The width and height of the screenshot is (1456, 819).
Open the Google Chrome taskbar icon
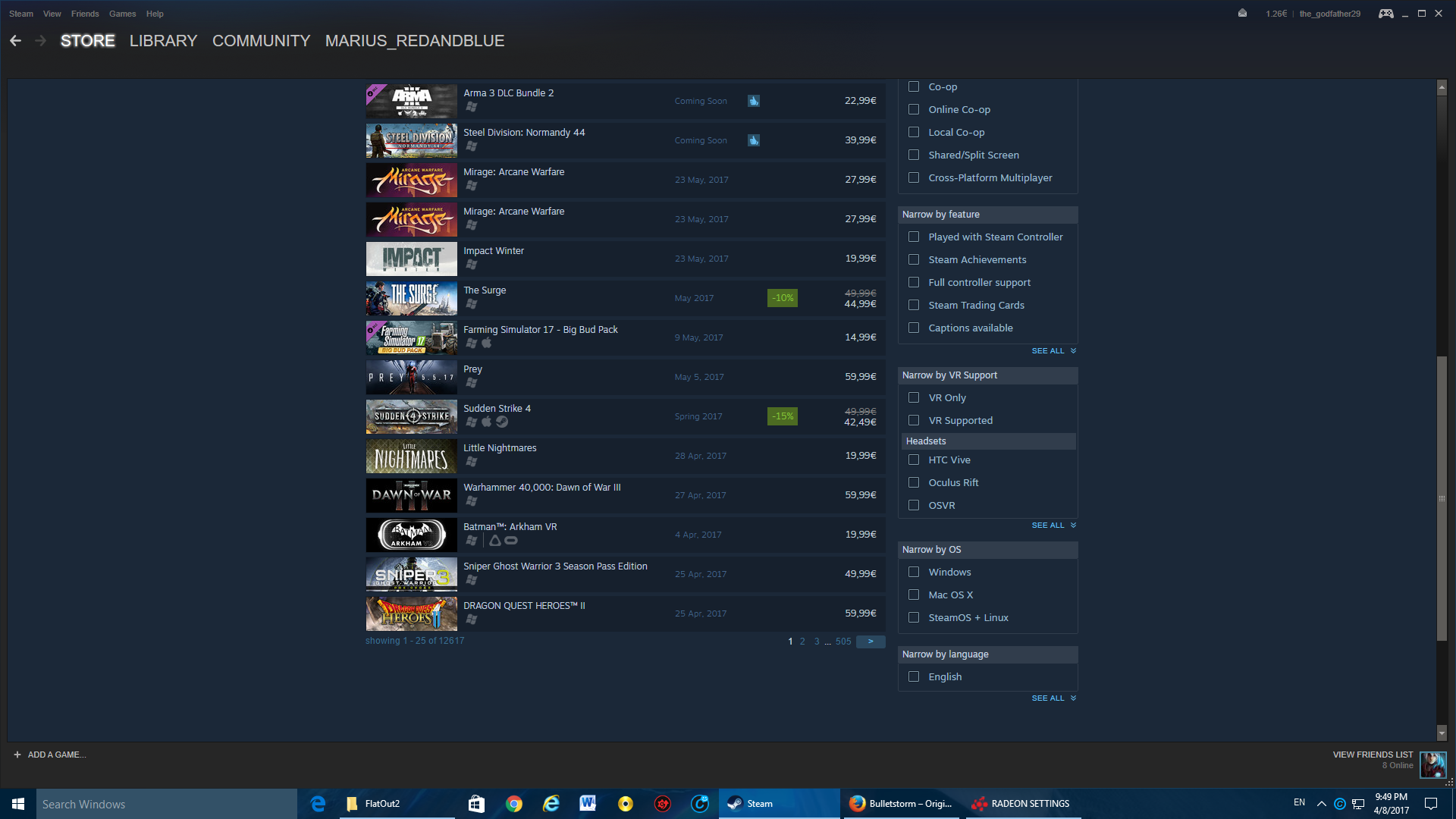(514, 804)
